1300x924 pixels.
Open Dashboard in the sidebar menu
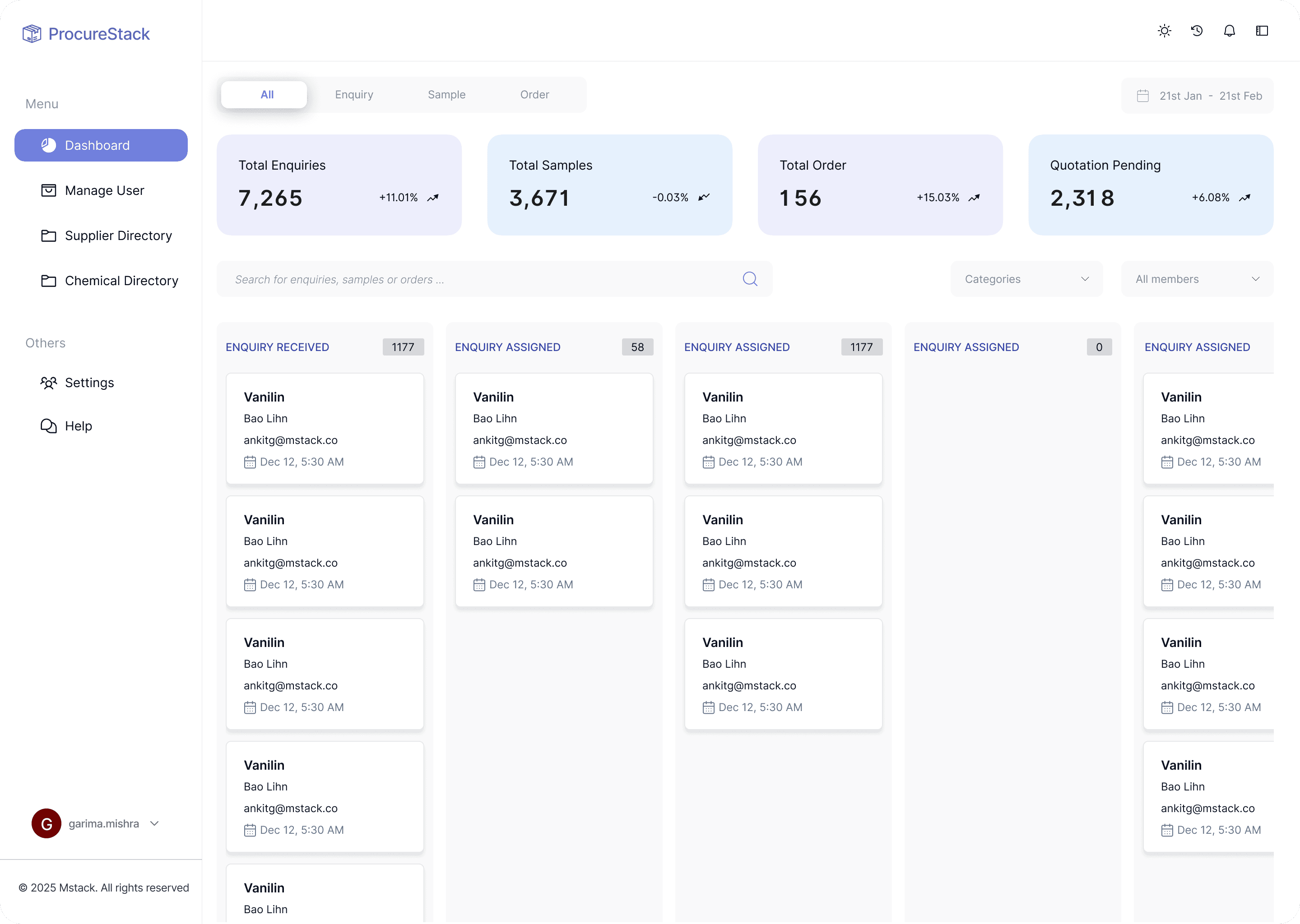click(101, 145)
